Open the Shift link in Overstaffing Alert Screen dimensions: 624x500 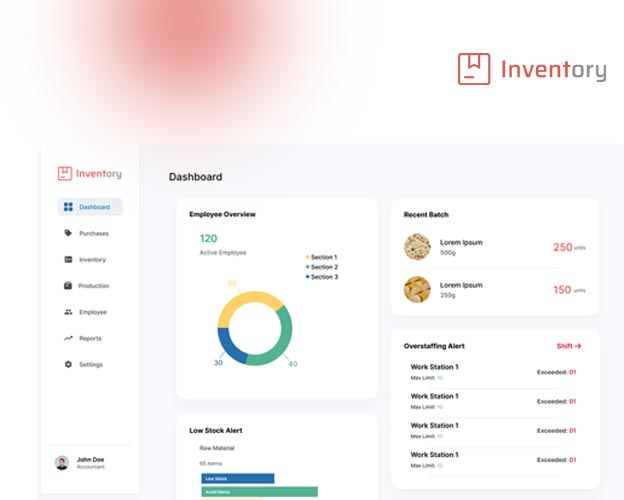[568, 346]
